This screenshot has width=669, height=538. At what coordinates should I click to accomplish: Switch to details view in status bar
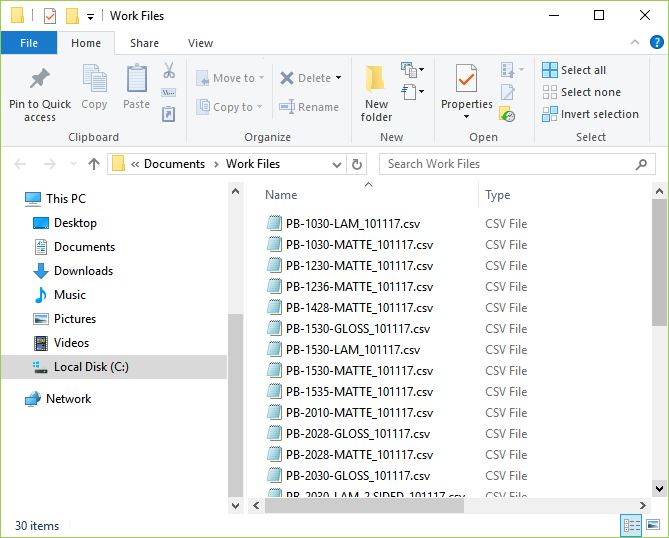point(631,525)
